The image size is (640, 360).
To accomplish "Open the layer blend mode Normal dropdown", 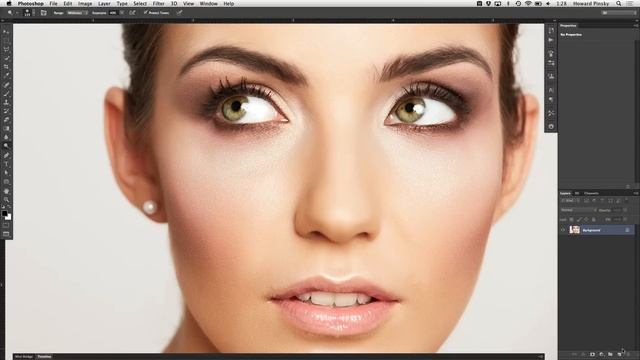I will (578, 210).
